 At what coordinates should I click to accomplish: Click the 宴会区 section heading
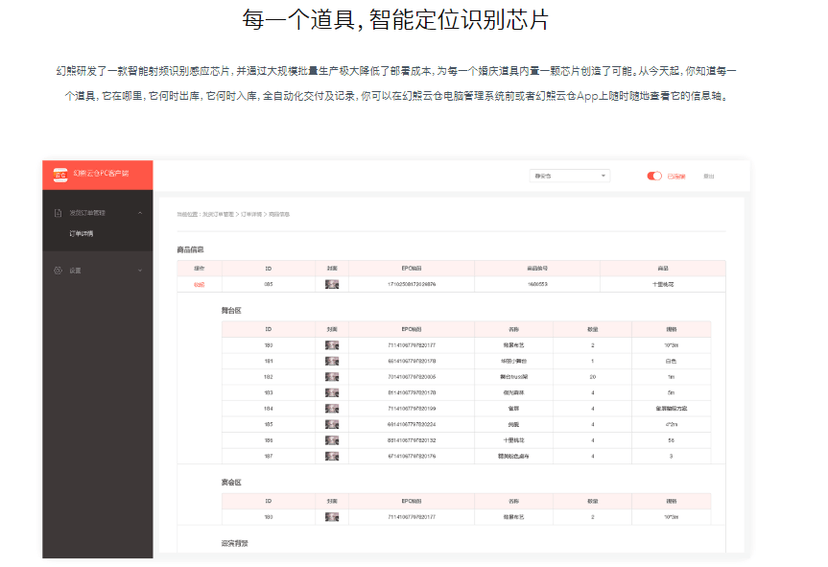coord(231,483)
